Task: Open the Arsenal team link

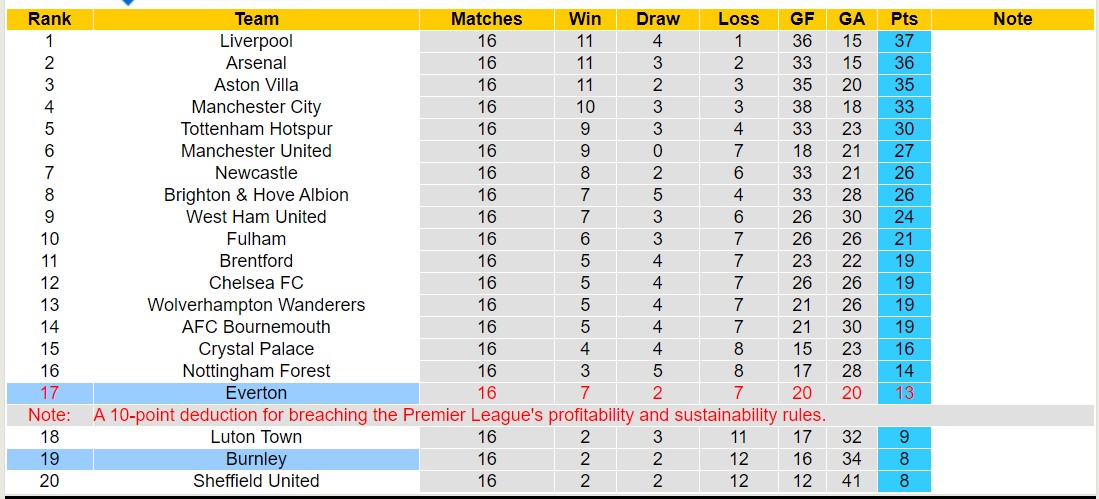Action: tap(256, 63)
